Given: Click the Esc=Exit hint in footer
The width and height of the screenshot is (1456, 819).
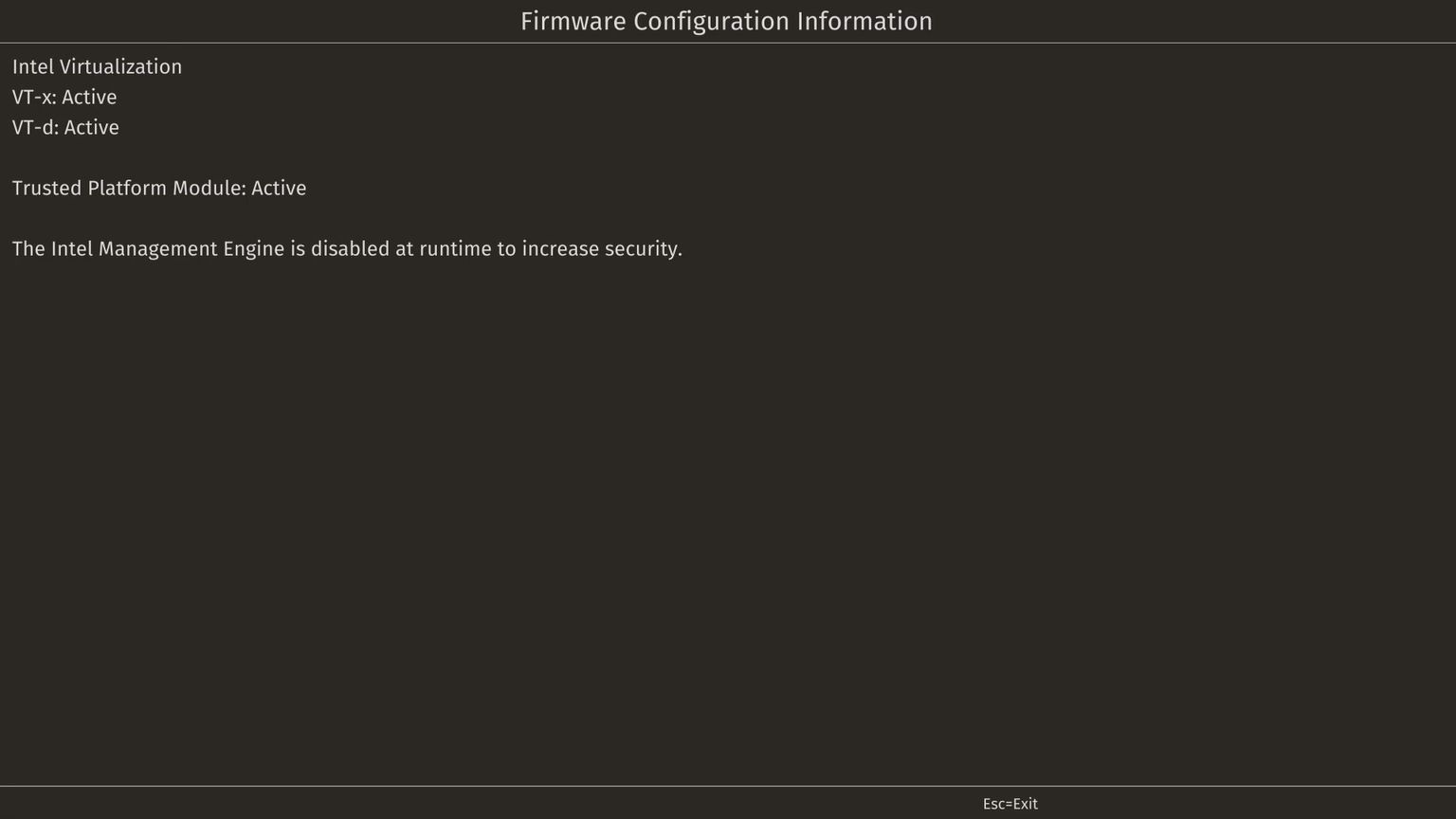Looking at the screenshot, I should pyautogui.click(x=1010, y=804).
